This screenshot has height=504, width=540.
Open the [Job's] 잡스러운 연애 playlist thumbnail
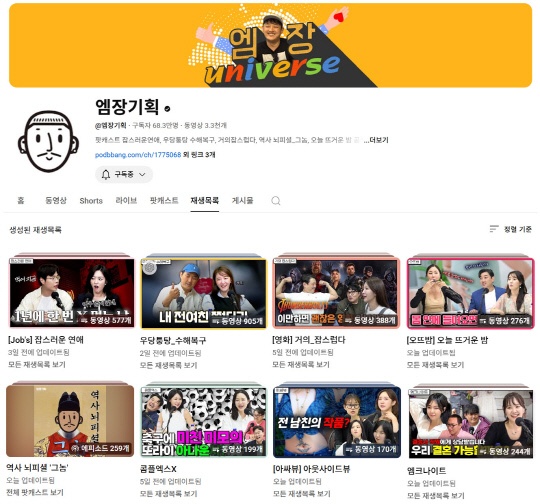[x=72, y=293]
